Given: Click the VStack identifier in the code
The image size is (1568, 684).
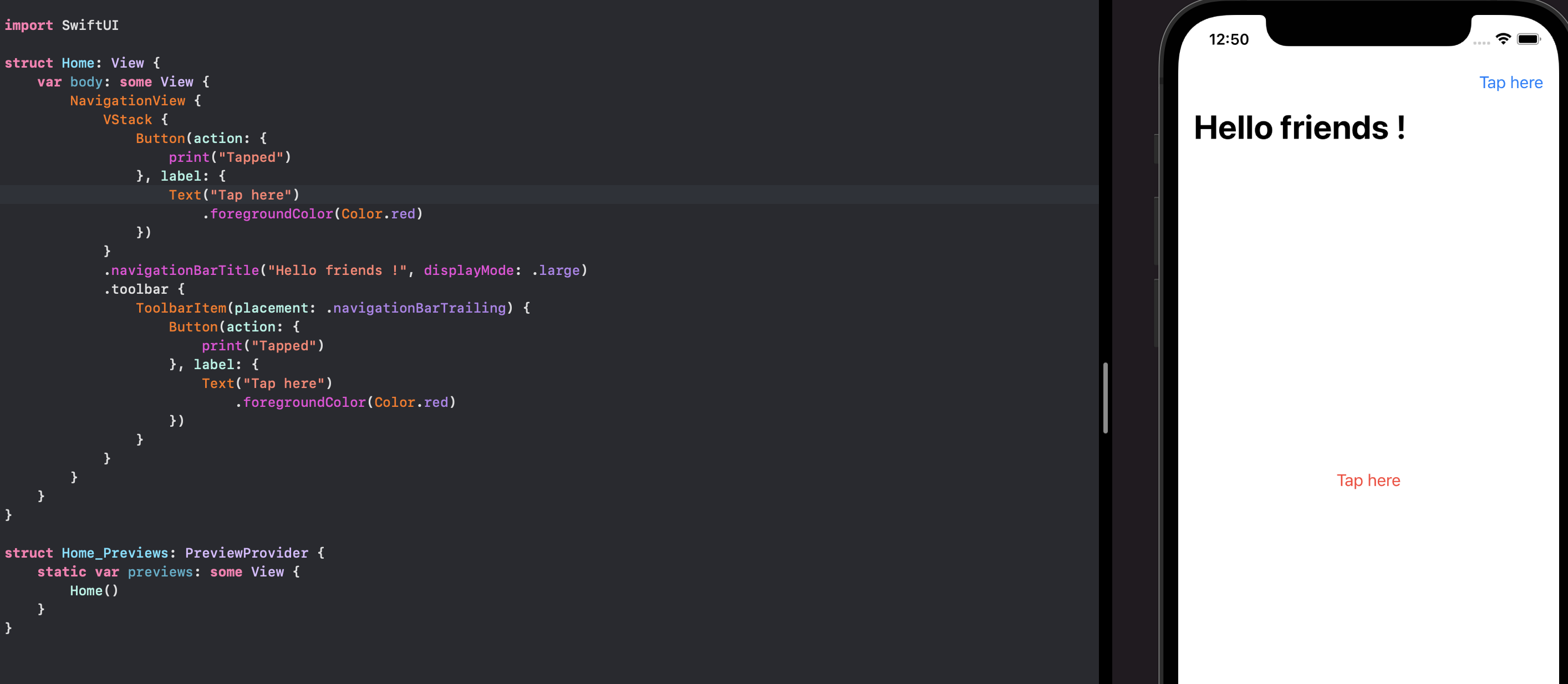Looking at the screenshot, I should click(127, 120).
